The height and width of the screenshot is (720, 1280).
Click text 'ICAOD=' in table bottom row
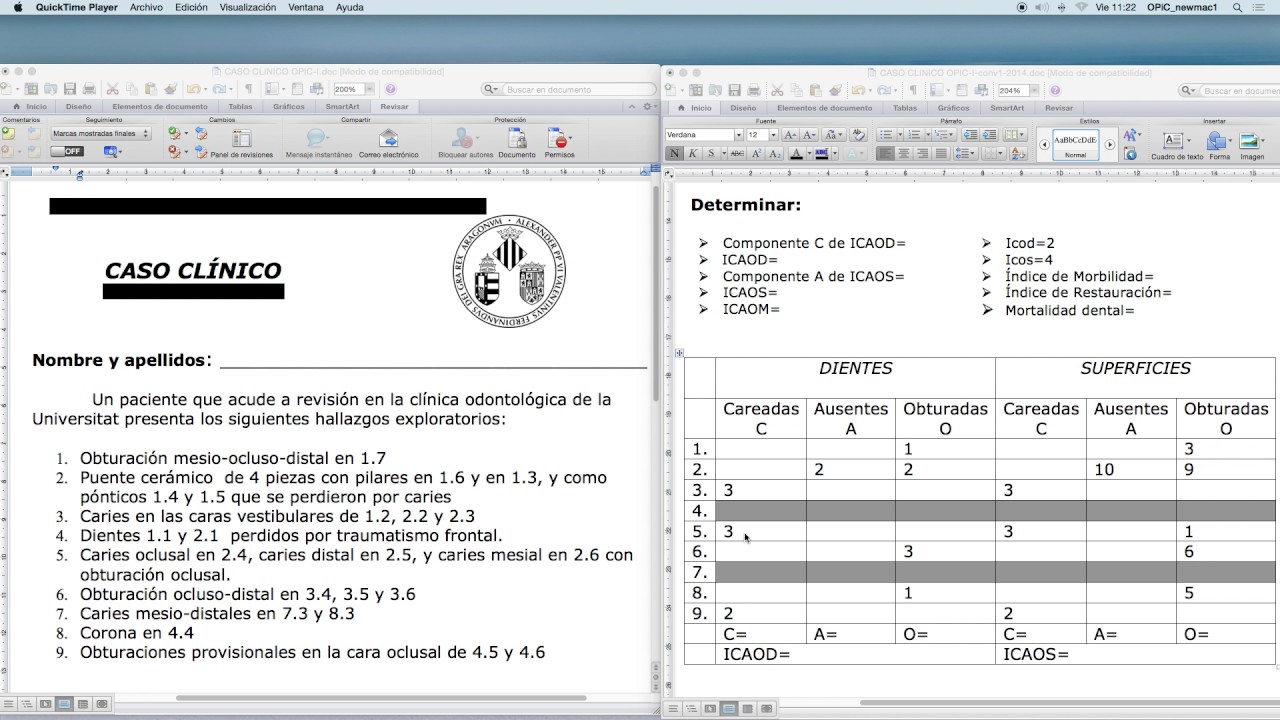click(756, 654)
